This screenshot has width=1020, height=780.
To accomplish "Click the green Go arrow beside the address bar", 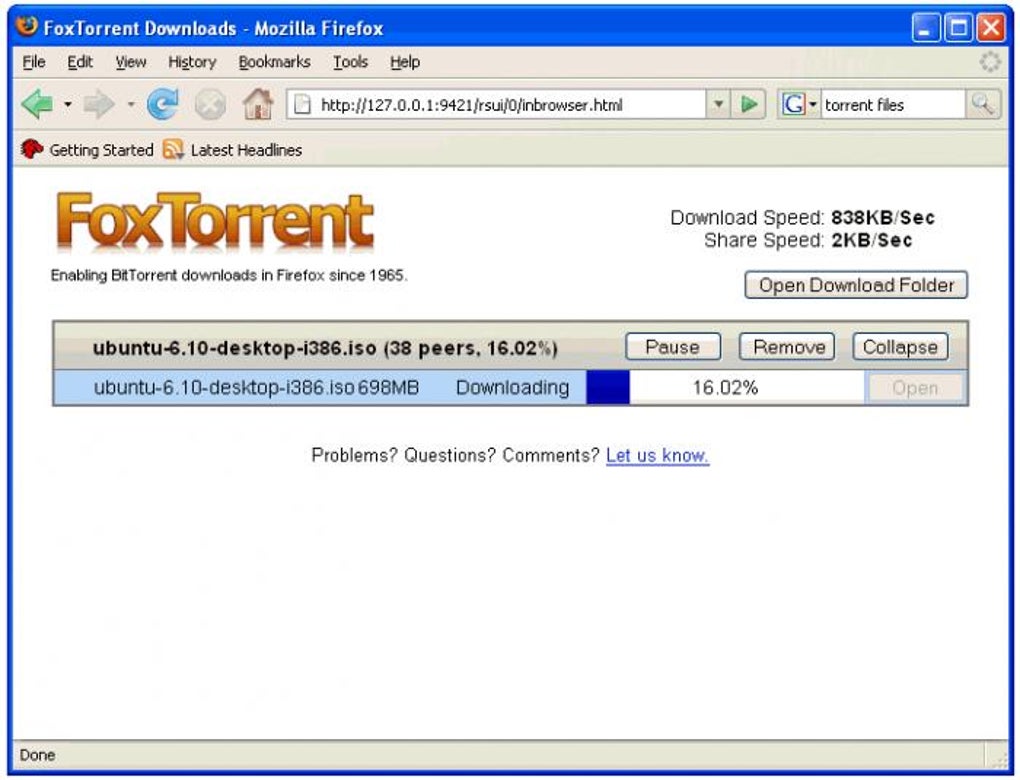I will click(x=749, y=104).
